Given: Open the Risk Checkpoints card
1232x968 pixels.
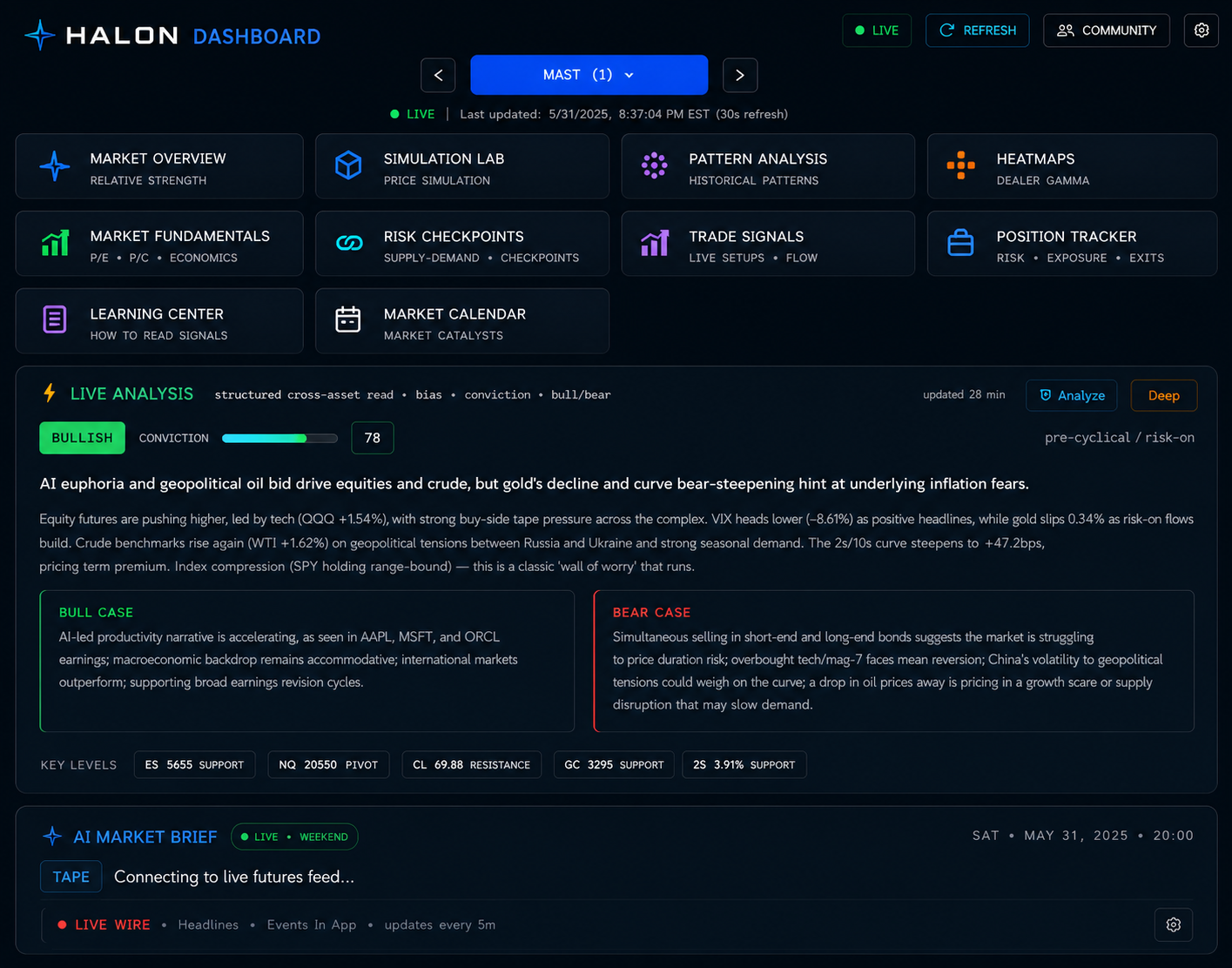Looking at the screenshot, I should click(461, 244).
